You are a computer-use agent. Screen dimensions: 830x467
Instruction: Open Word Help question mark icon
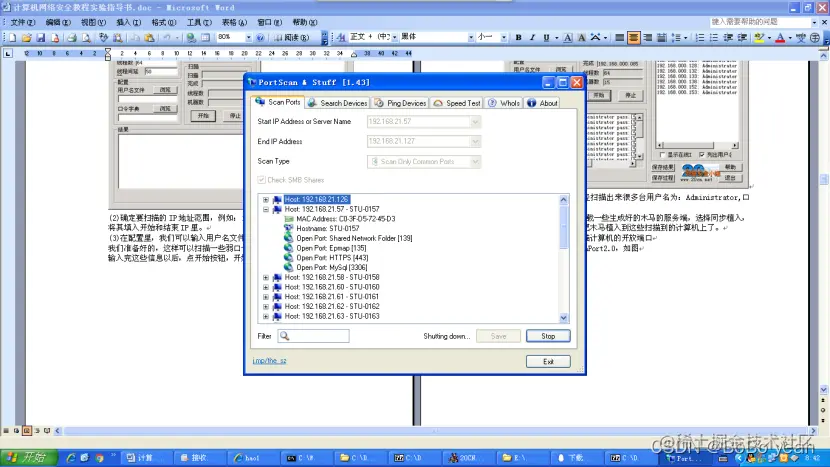tap(260, 38)
